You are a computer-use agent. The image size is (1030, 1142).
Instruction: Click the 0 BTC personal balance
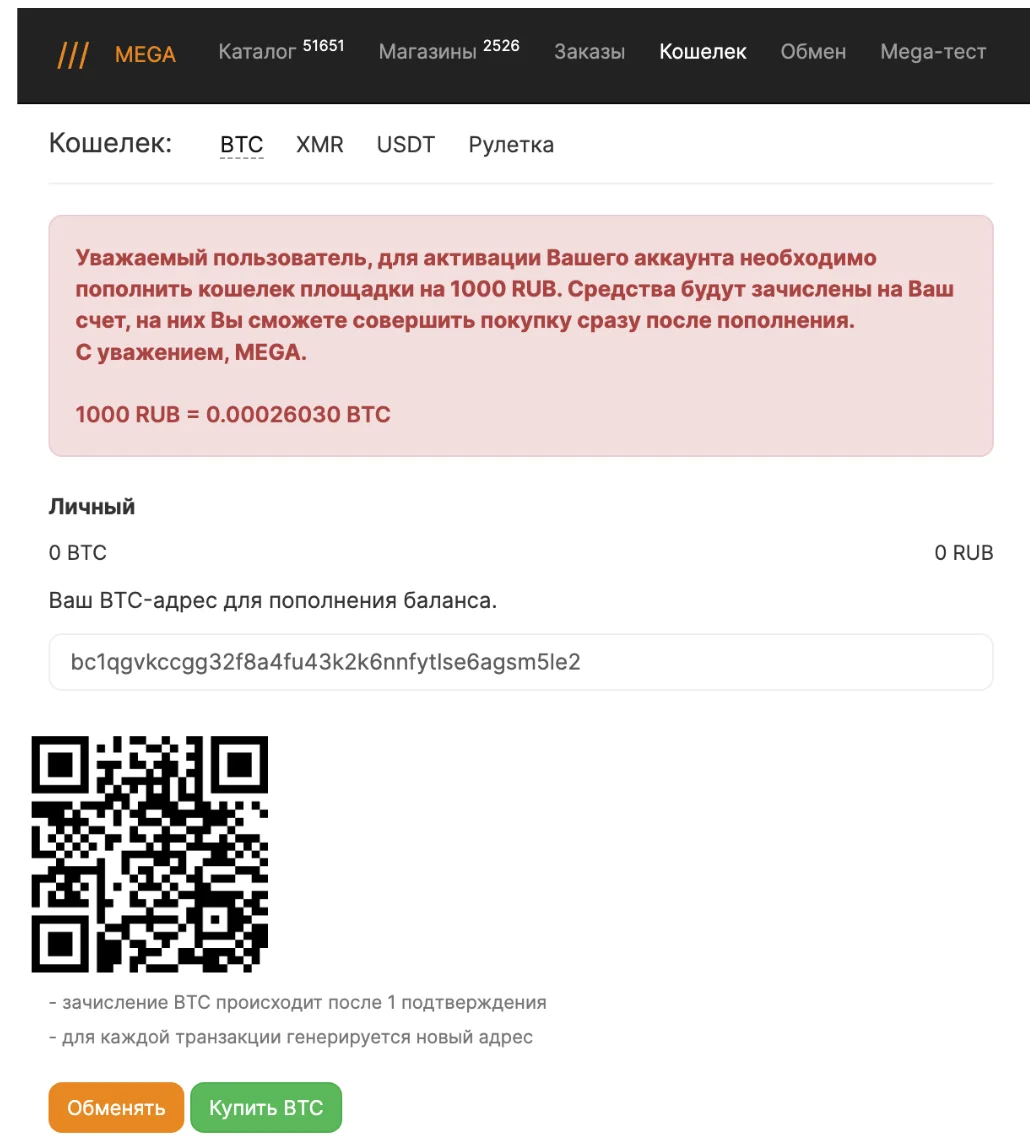78,553
